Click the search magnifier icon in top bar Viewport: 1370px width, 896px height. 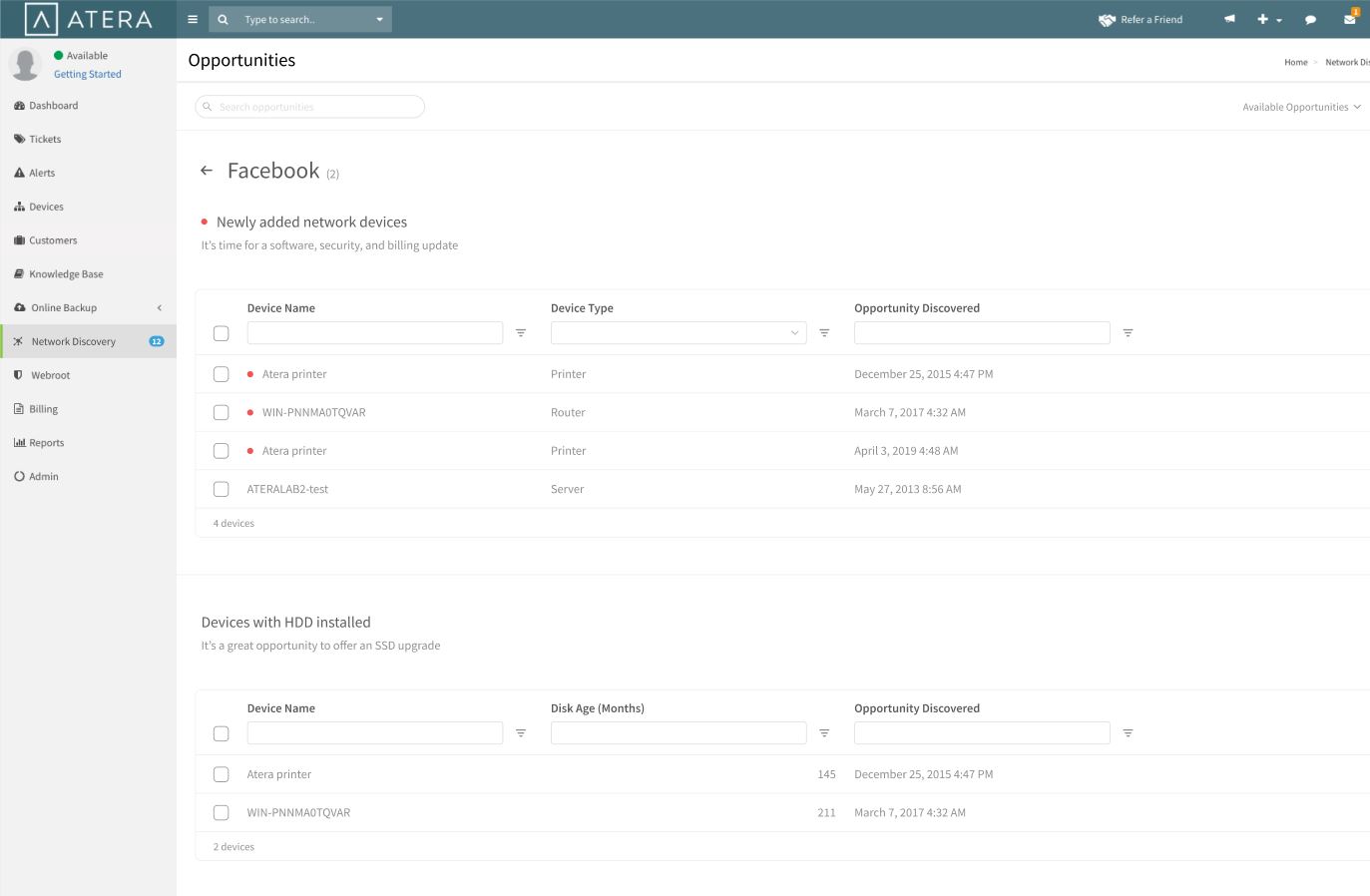pos(223,19)
